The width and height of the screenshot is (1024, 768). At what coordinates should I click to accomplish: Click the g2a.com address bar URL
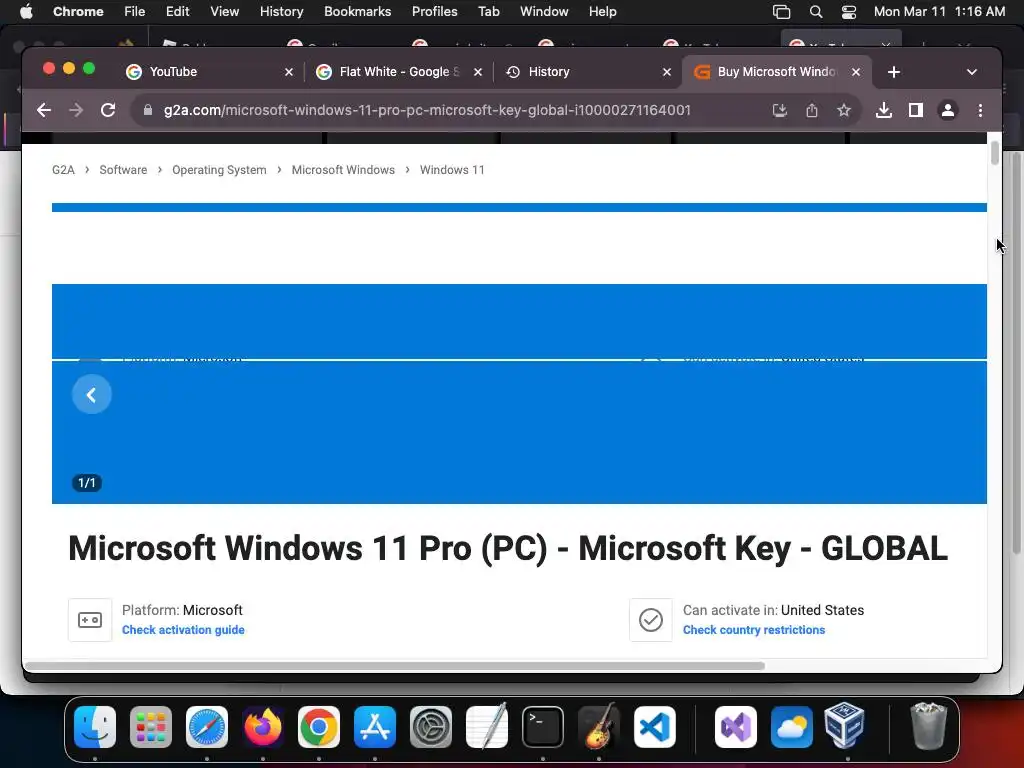pyautogui.click(x=427, y=110)
